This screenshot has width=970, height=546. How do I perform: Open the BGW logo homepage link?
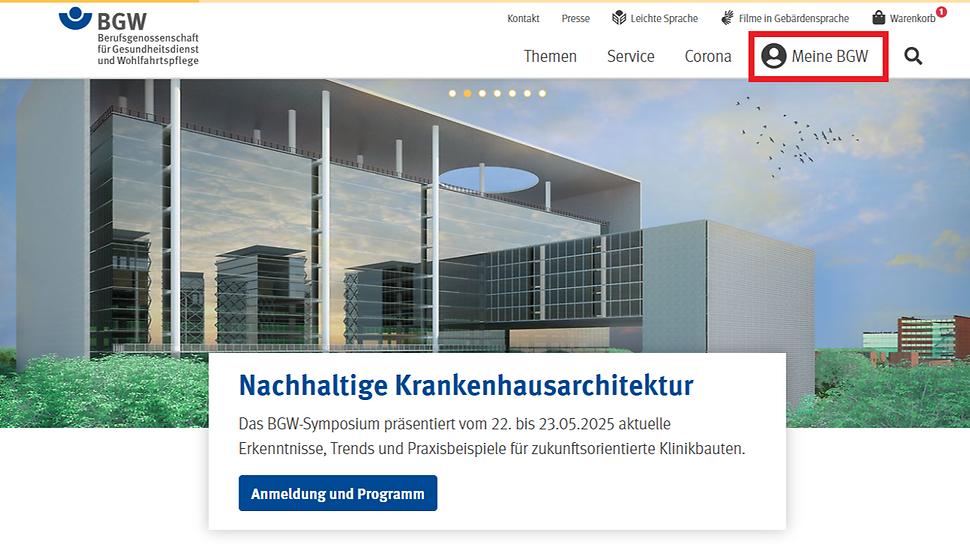(129, 36)
